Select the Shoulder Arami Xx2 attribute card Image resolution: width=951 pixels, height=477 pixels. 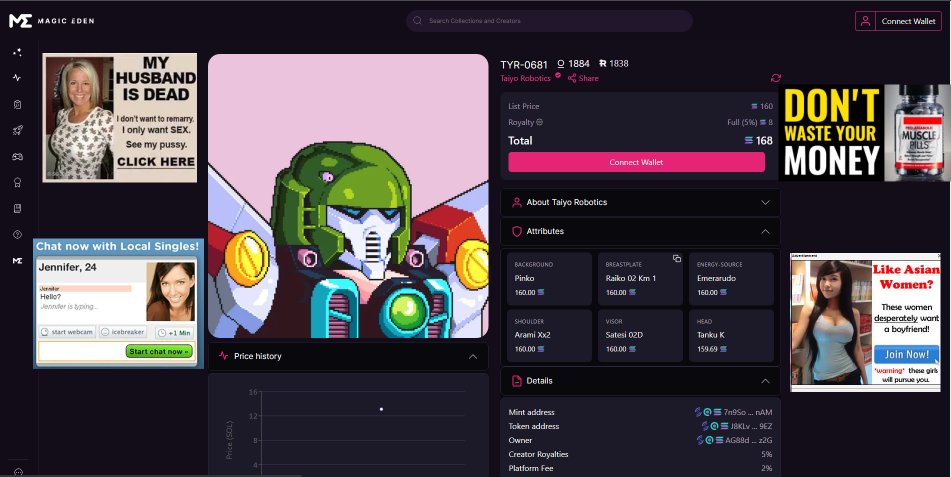[x=549, y=336]
